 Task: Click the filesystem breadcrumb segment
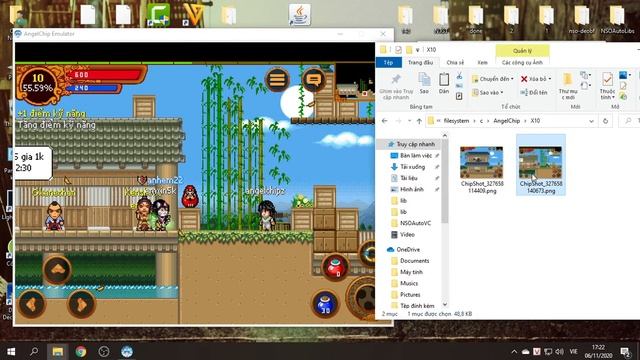(456, 121)
